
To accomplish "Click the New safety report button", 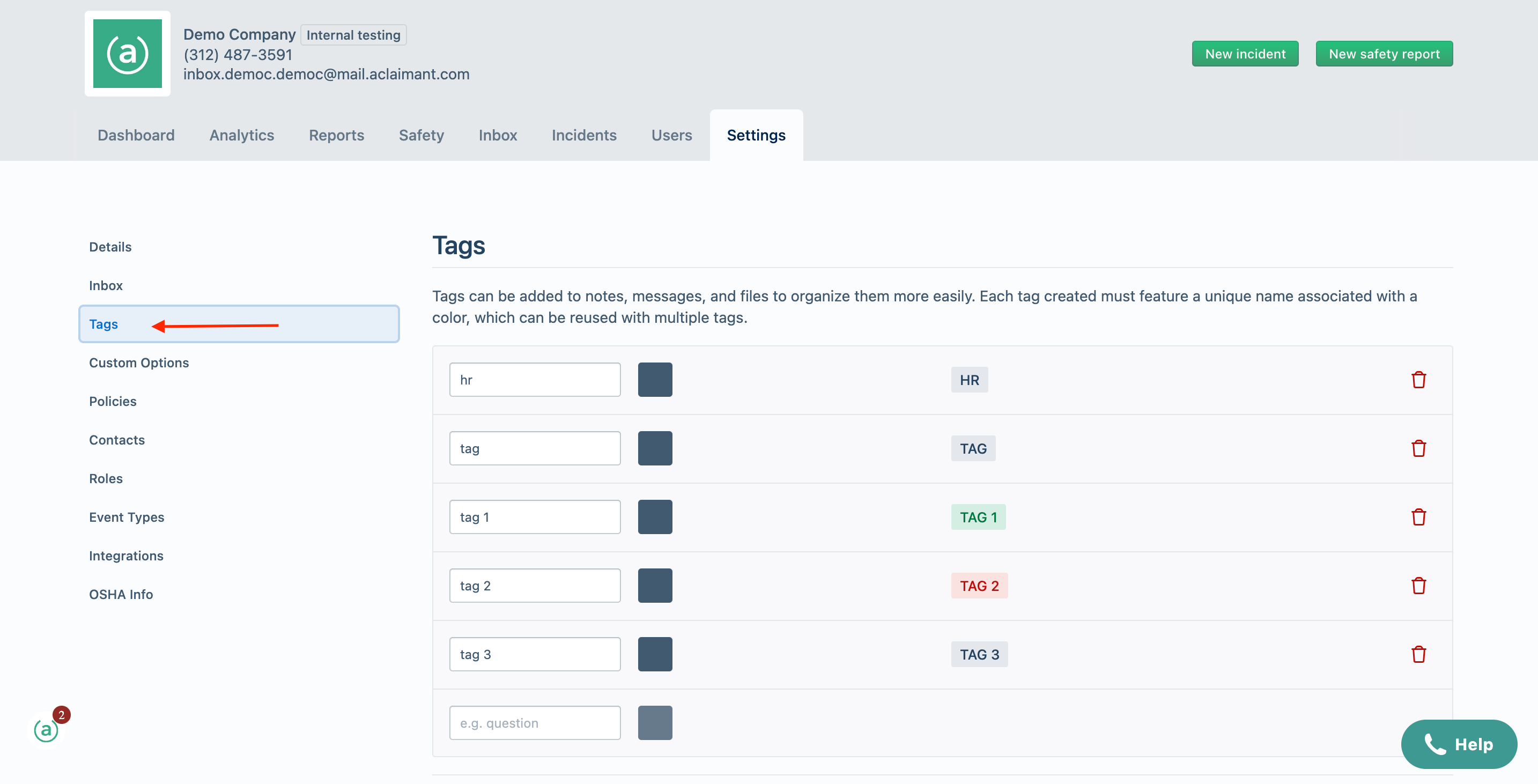I will 1384,54.
